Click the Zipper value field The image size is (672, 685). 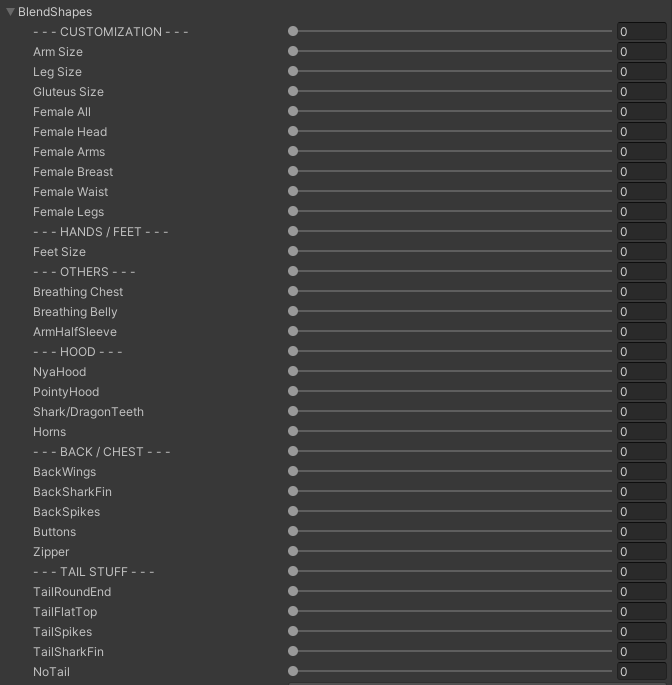(x=641, y=552)
